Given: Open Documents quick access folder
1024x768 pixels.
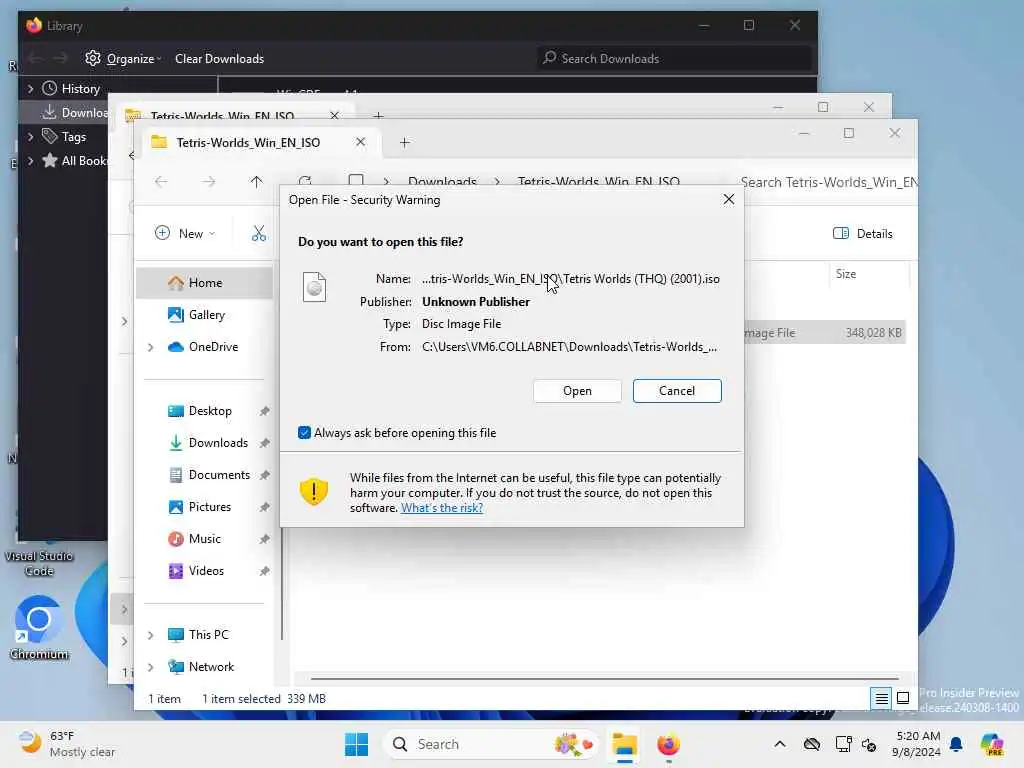Looking at the screenshot, I should coord(219,475).
